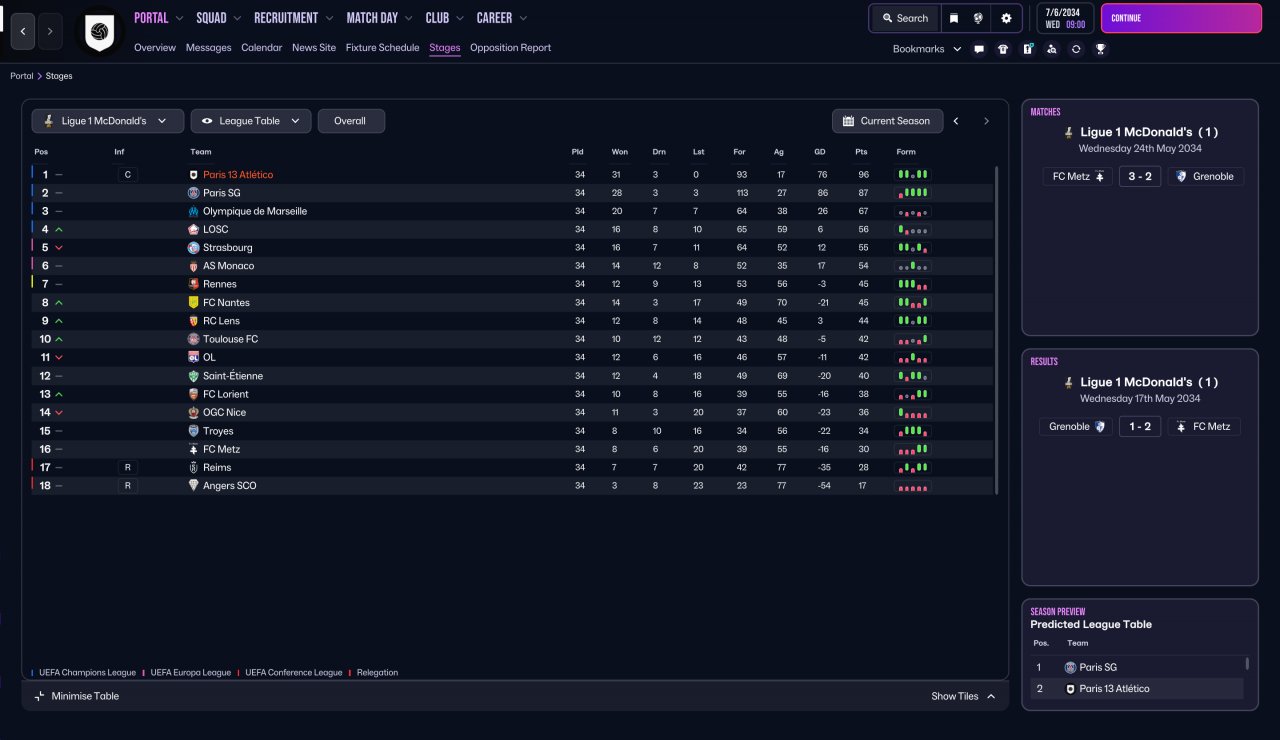The image size is (1280, 740).
Task: Go back using the left navigation arrow
Action: point(24,32)
